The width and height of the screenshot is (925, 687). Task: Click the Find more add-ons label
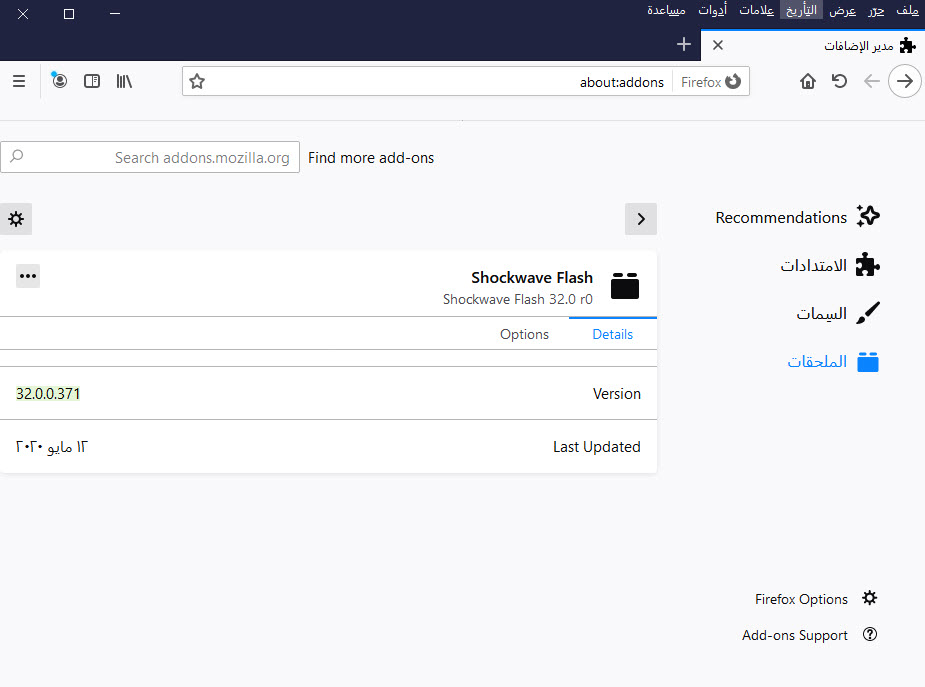(x=371, y=157)
